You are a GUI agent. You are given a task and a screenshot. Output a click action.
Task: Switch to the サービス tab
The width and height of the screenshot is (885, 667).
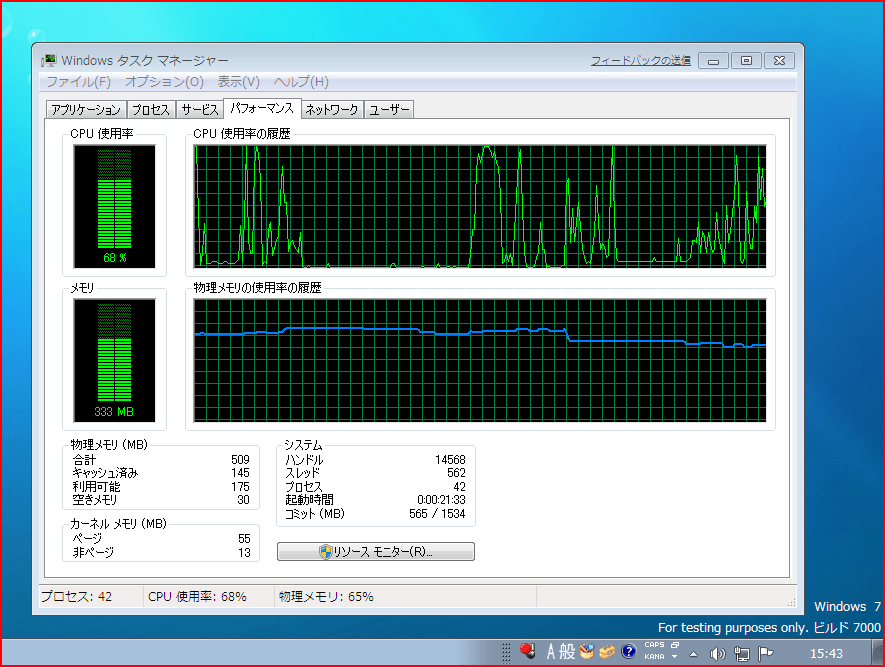200,109
